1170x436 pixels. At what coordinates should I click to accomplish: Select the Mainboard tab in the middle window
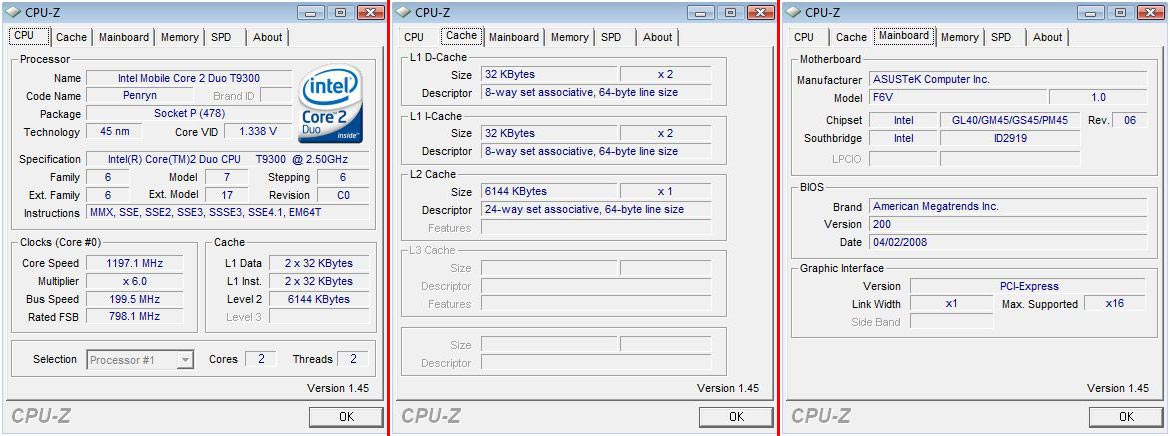(514, 37)
